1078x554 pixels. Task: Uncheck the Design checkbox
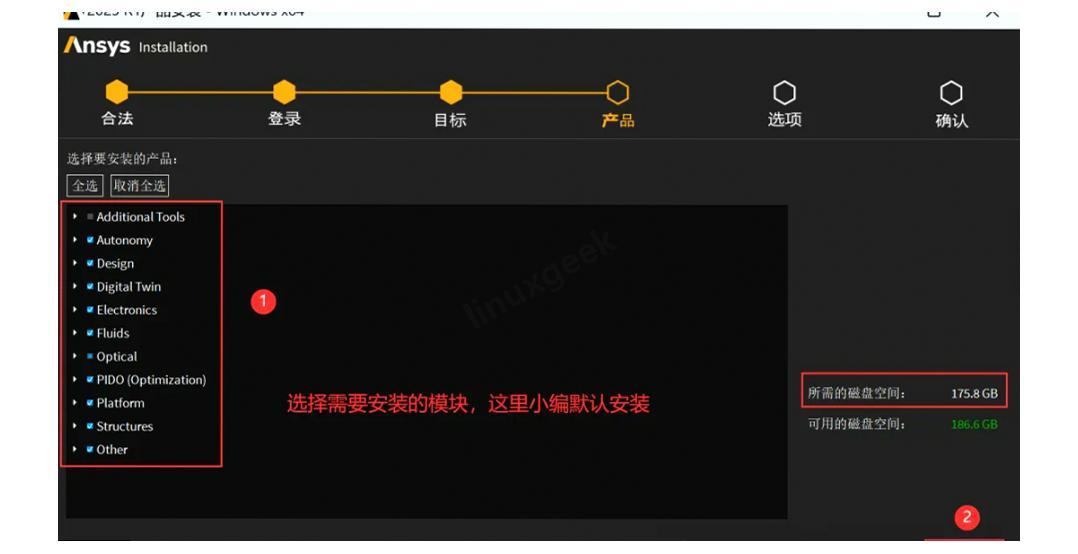(x=90, y=263)
